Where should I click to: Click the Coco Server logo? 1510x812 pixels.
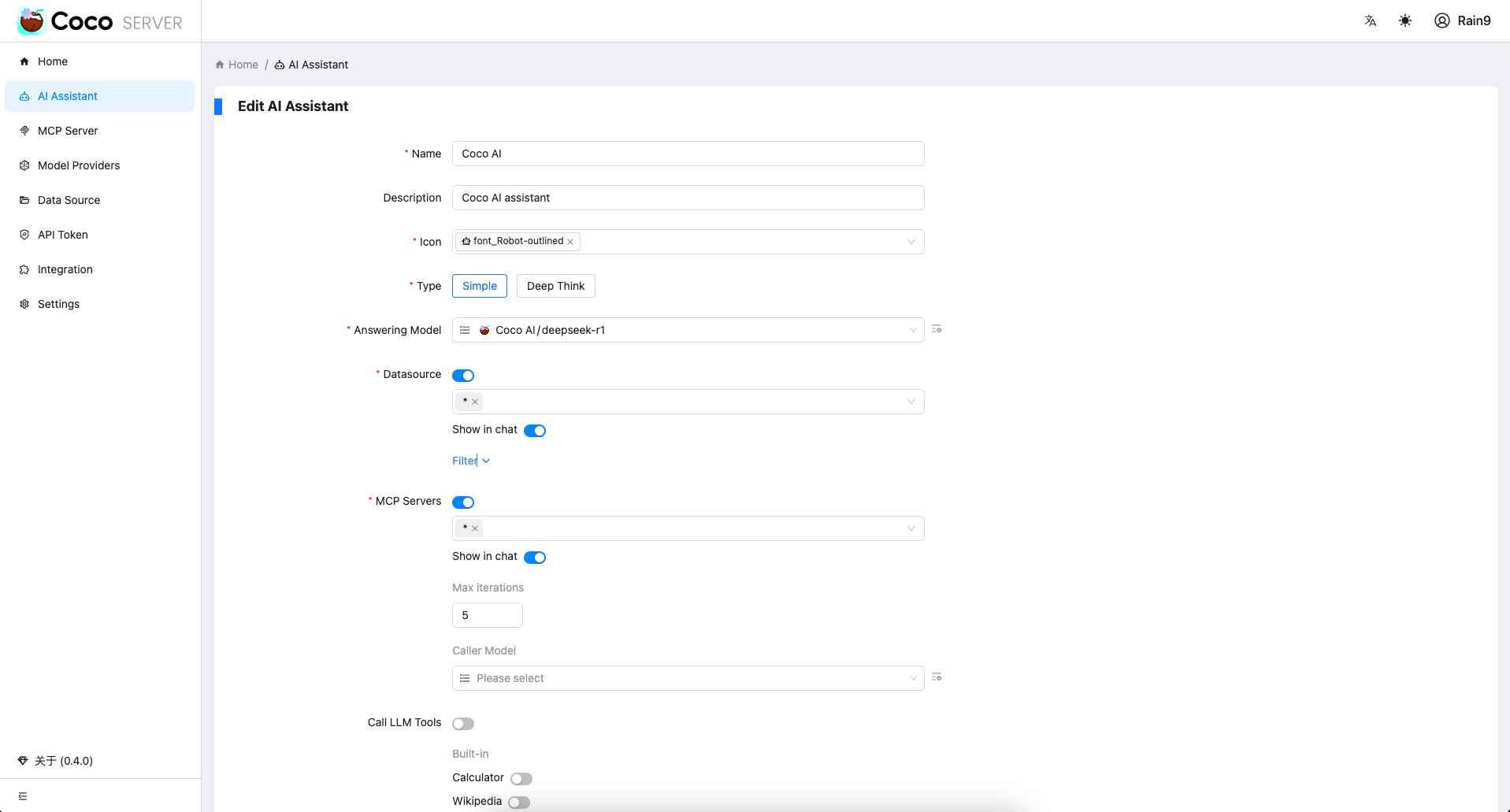[100, 21]
